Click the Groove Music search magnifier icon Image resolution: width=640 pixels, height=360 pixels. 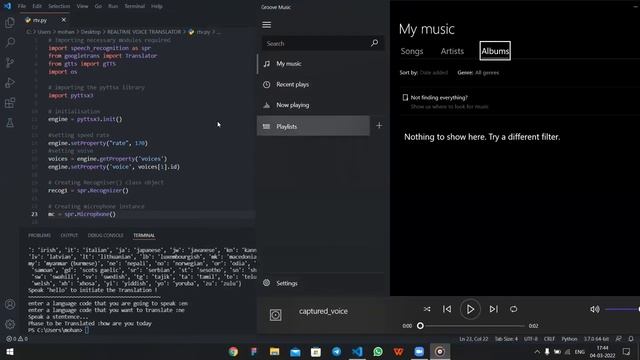coord(374,43)
